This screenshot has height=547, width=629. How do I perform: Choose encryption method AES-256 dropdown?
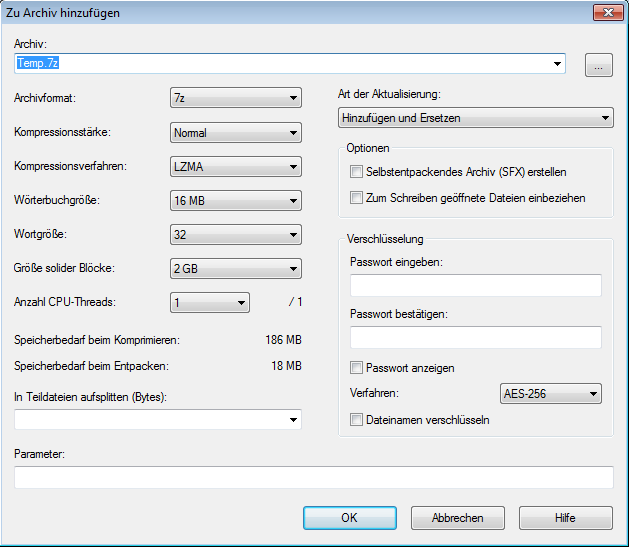550,394
